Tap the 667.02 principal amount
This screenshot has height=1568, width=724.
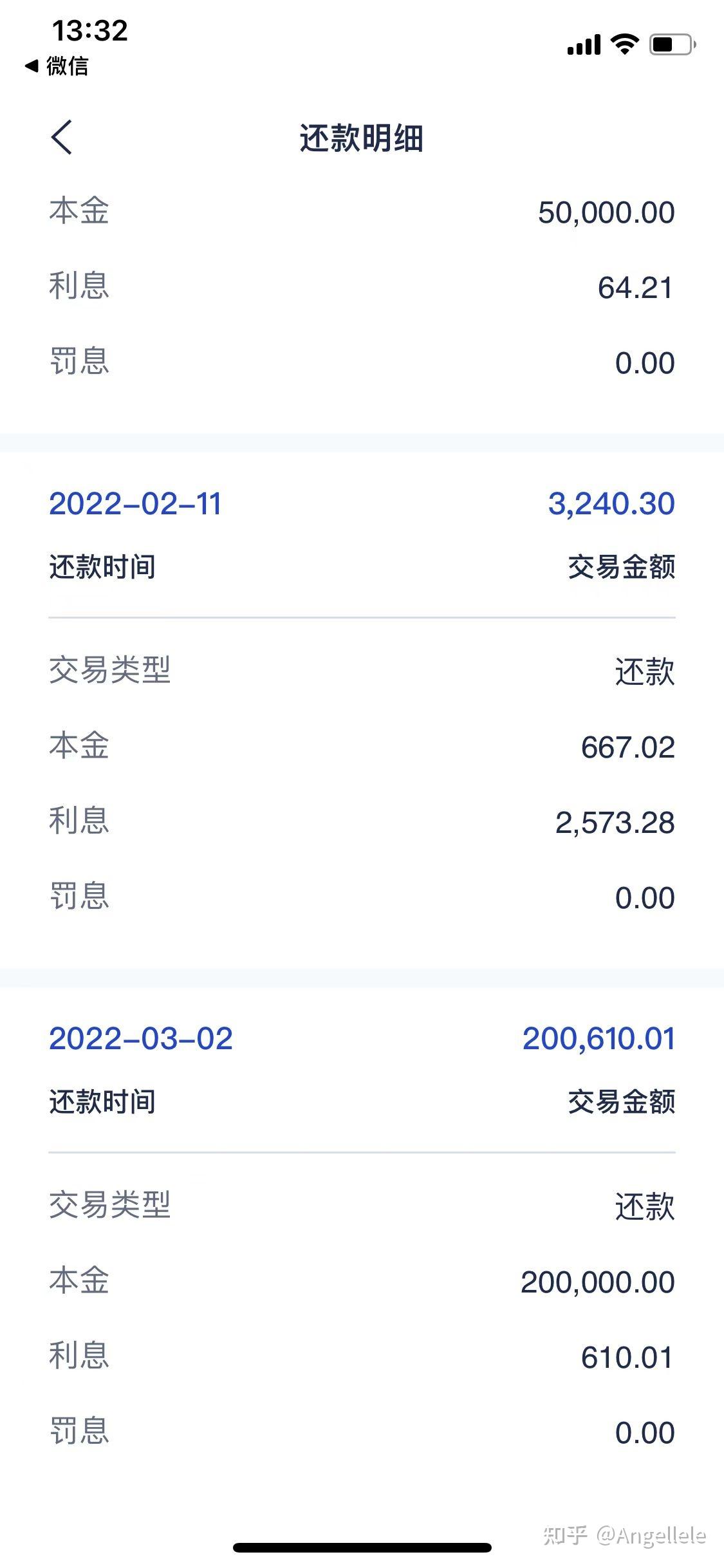(x=627, y=747)
